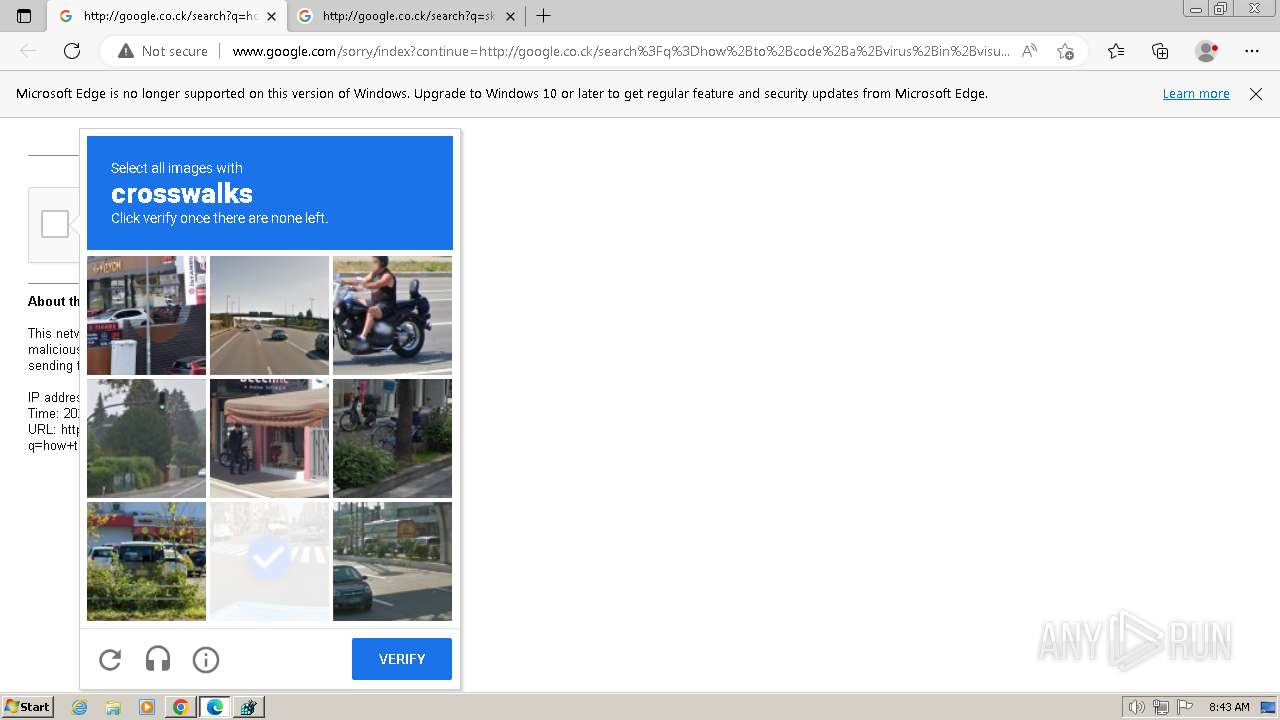Open Settings and more menu
The height and width of the screenshot is (720, 1280).
click(x=1252, y=51)
